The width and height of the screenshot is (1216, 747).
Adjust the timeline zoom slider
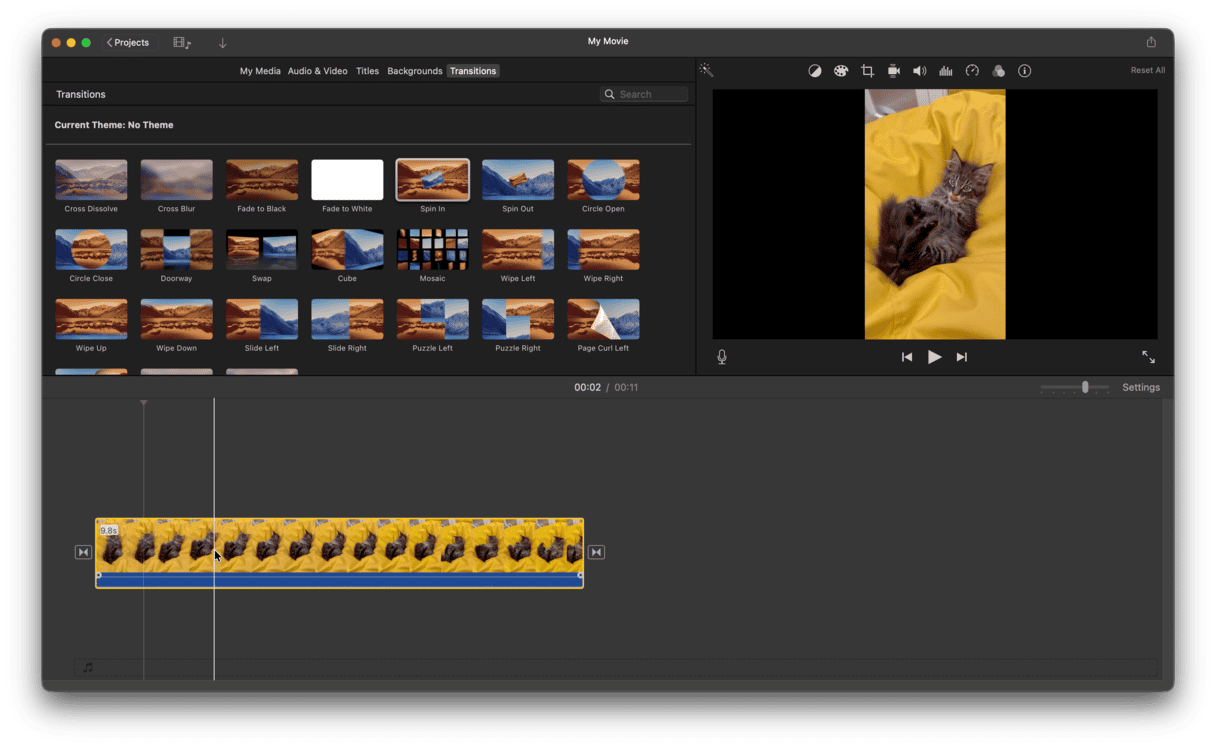point(1085,387)
